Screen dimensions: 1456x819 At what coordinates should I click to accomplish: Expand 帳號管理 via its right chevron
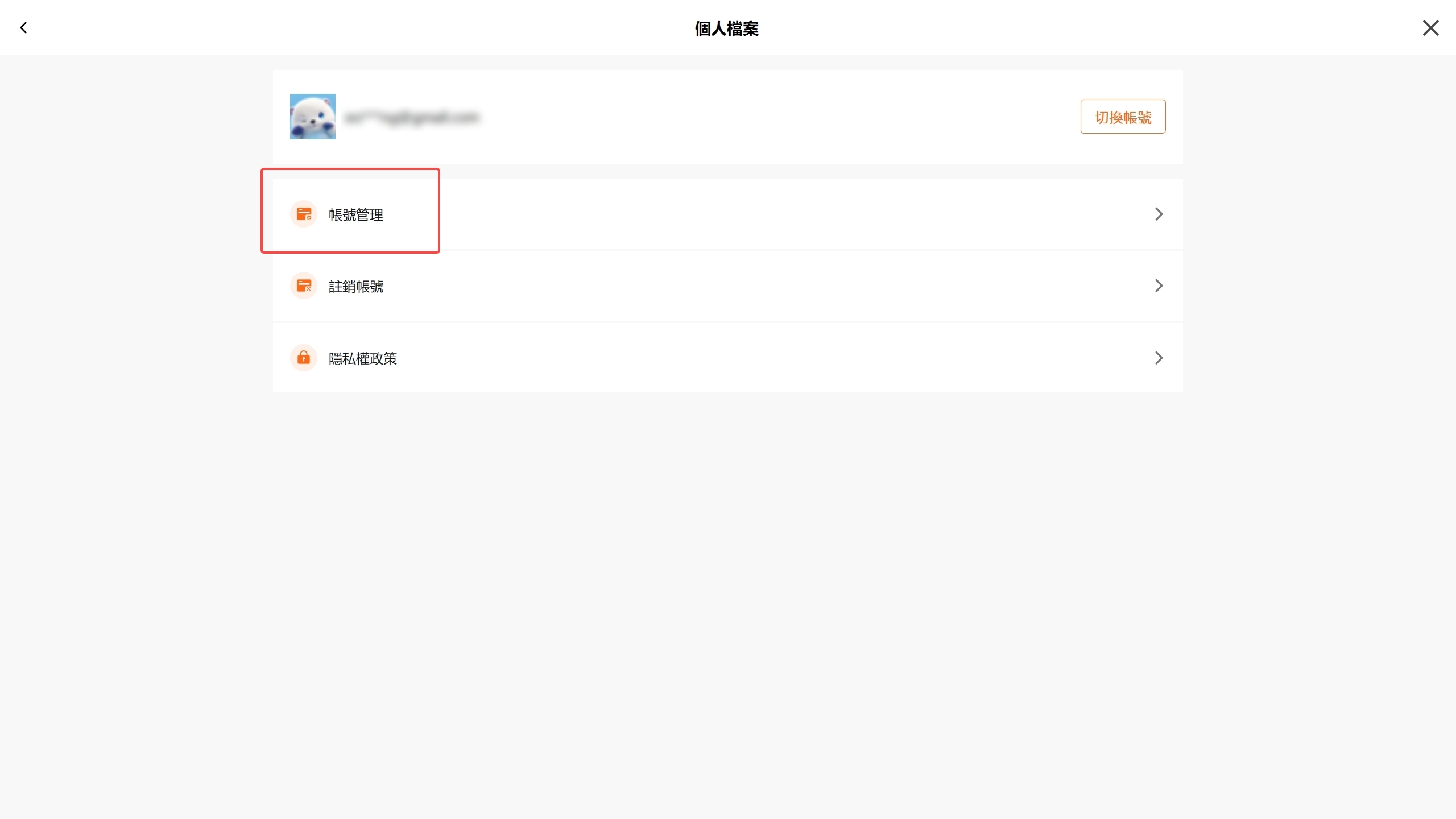(1159, 214)
